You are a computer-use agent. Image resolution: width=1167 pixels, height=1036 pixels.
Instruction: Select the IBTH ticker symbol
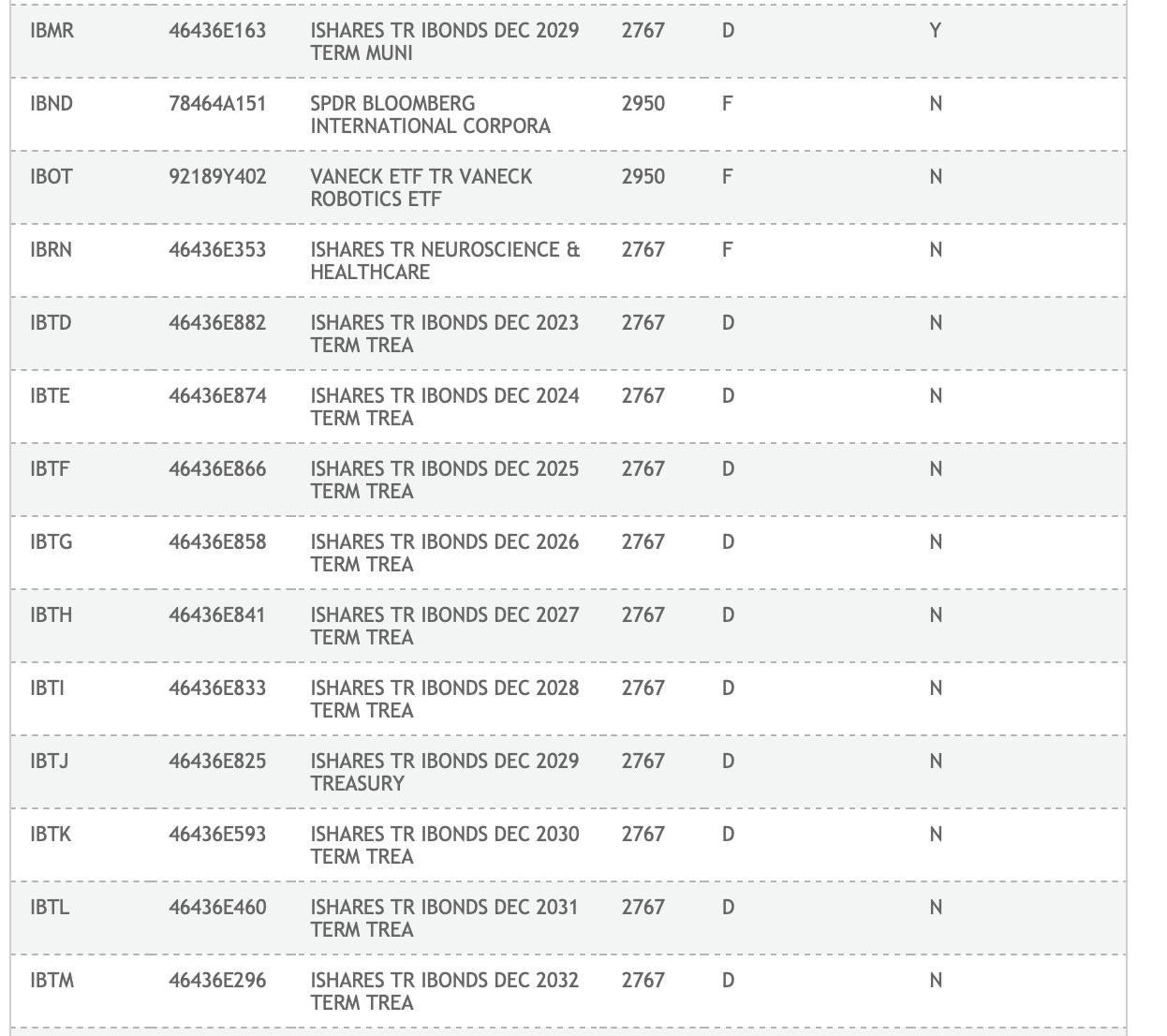click(x=51, y=614)
